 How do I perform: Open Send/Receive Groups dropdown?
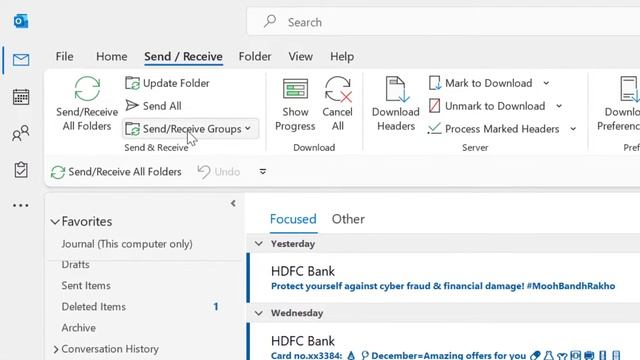coord(190,129)
